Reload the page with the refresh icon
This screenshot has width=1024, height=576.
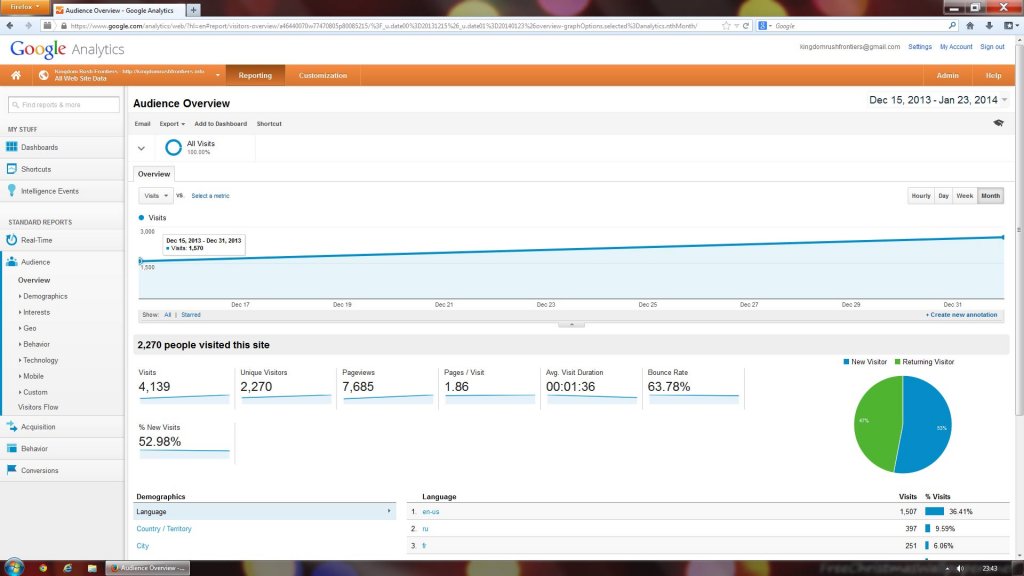click(x=746, y=25)
